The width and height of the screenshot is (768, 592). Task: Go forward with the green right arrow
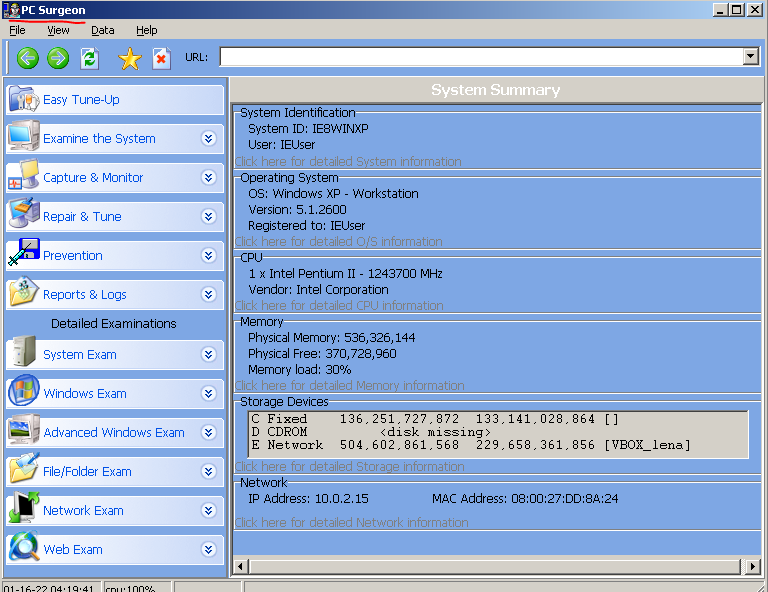(x=58, y=58)
